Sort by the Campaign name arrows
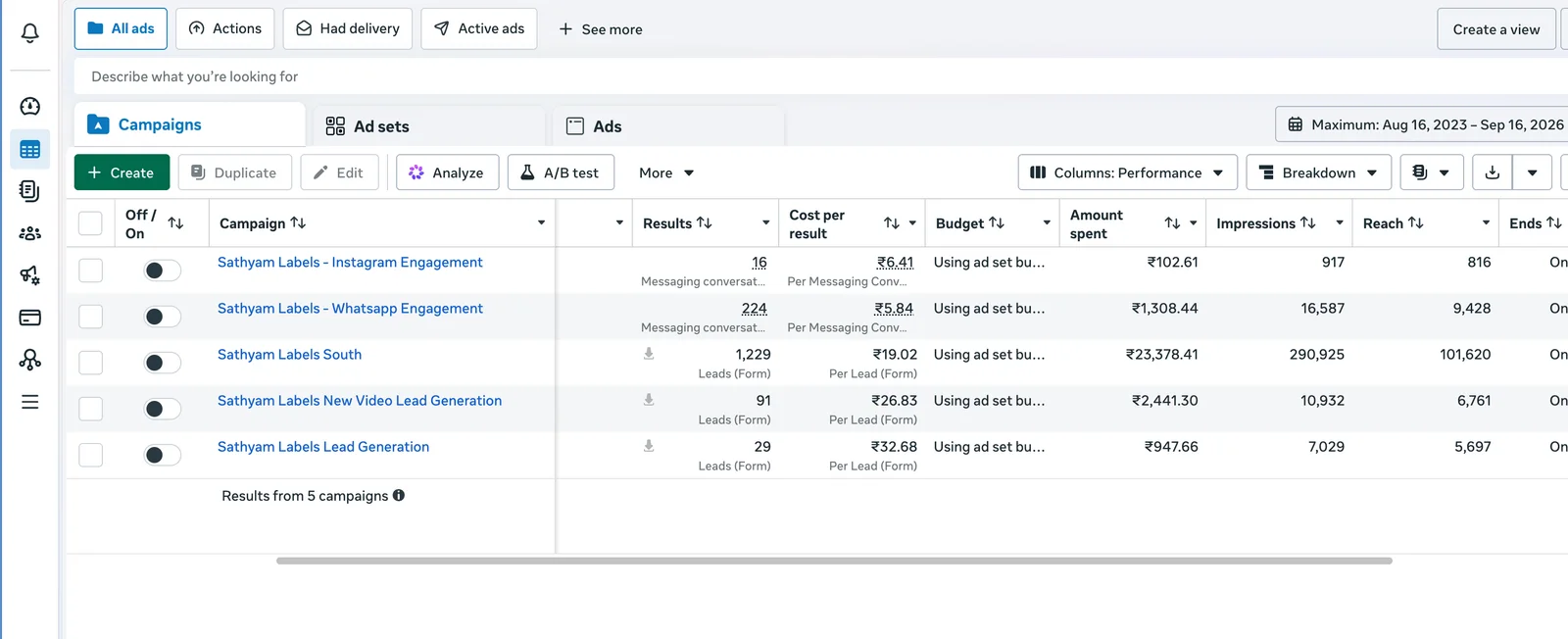Image resolution: width=1568 pixels, height=639 pixels. click(298, 223)
